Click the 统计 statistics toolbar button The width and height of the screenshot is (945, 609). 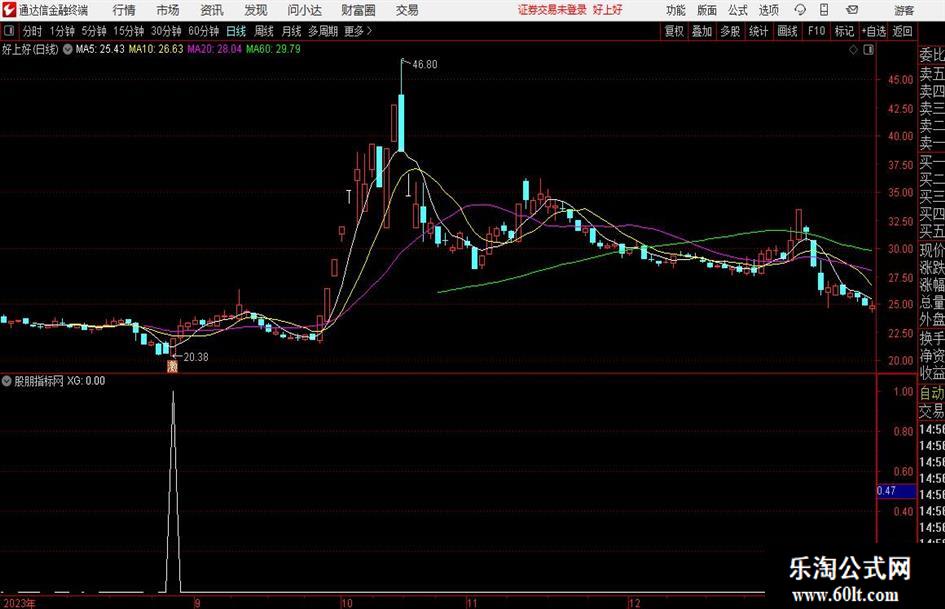coord(758,31)
